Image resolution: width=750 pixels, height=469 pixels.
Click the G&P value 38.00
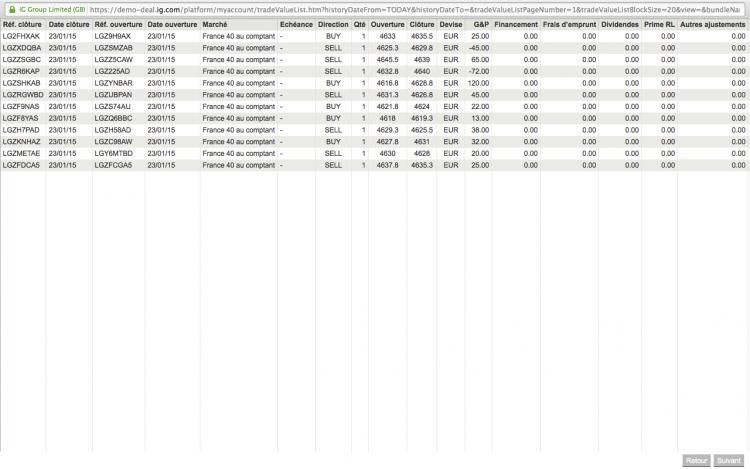[480, 130]
